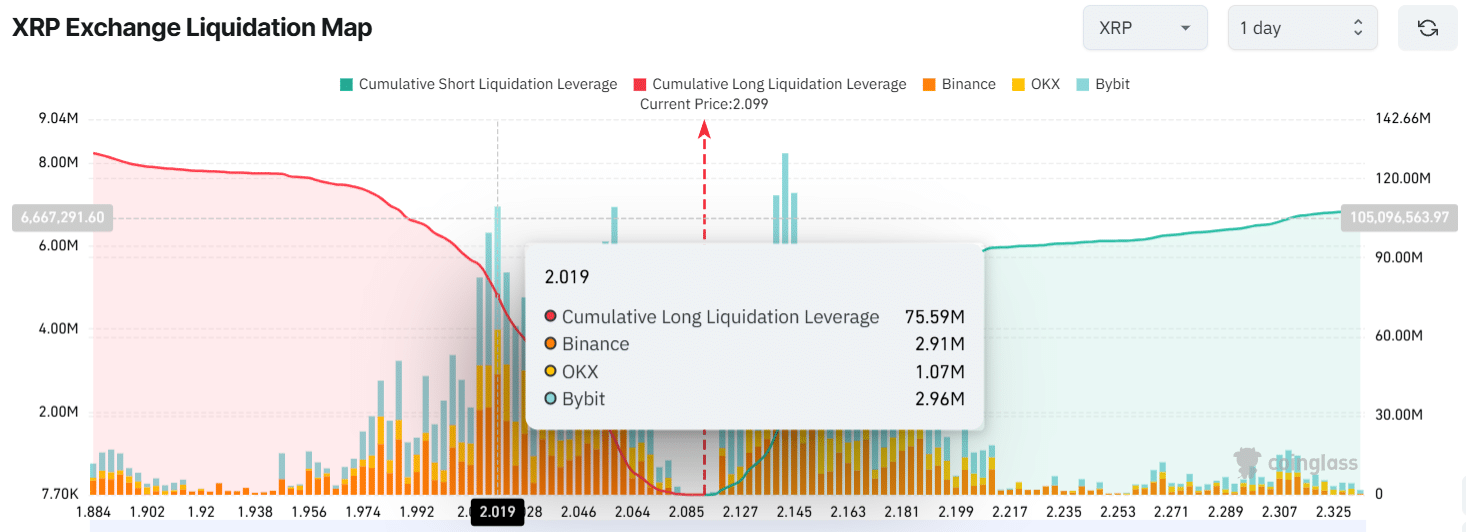Click the 105,096,563.97 right axis value label

(1405, 217)
